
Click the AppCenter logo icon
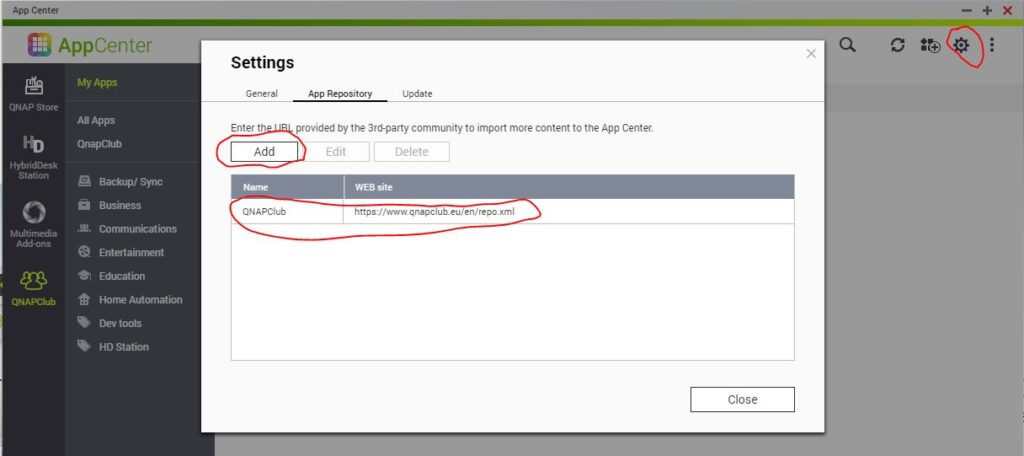[x=39, y=44]
